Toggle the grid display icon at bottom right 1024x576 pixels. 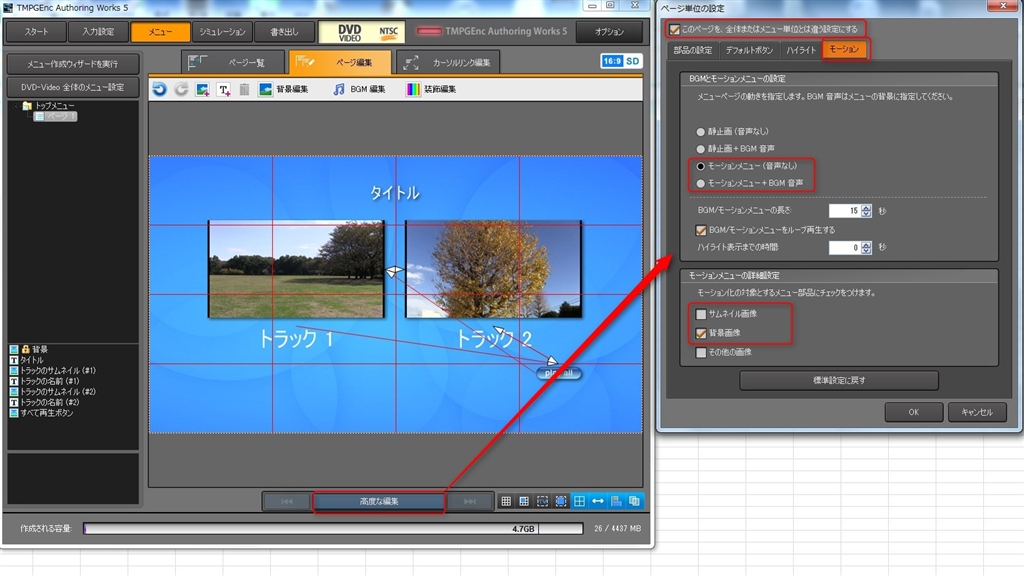pyautogui.click(x=505, y=500)
